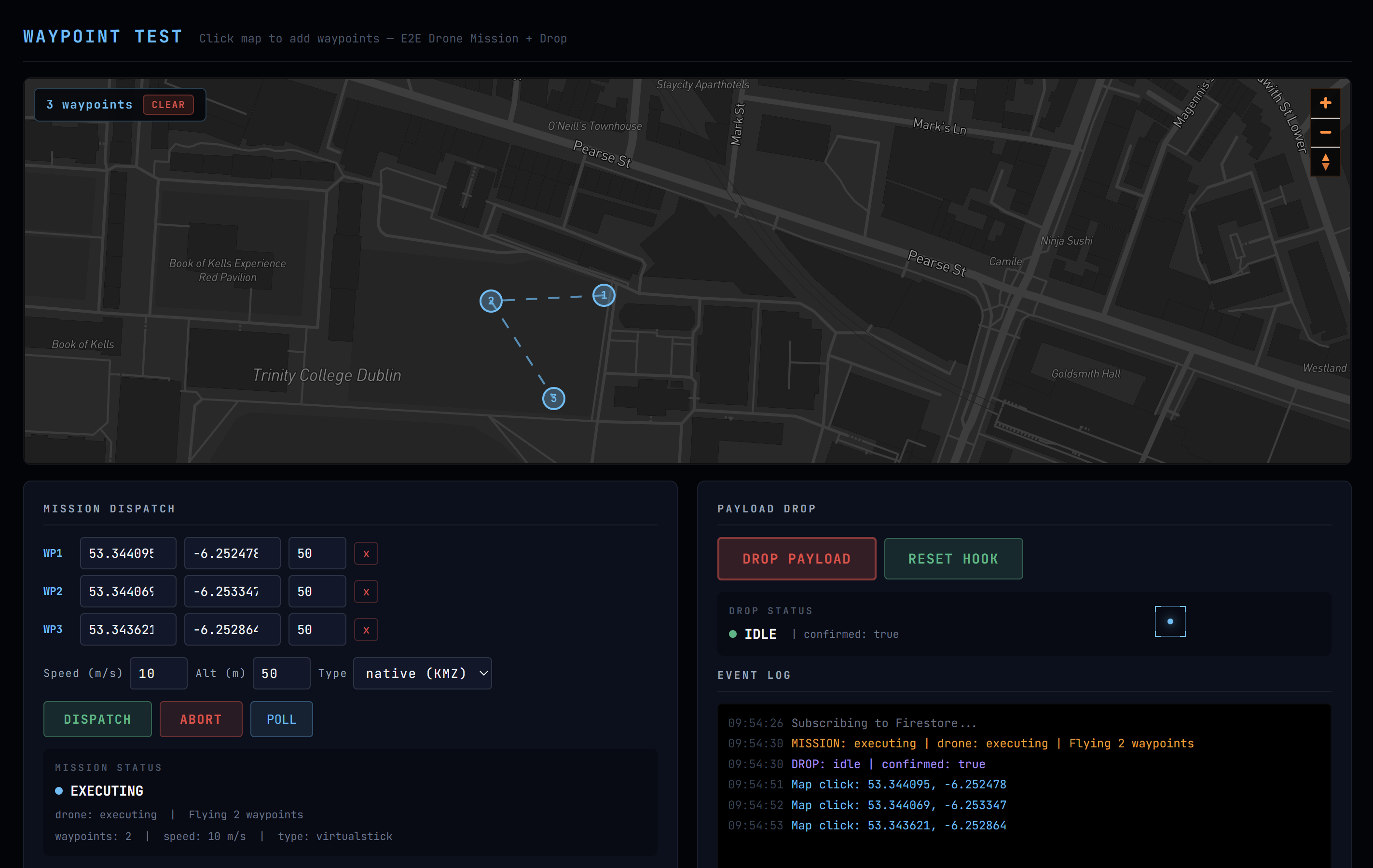Remove WP1 with its red x
The height and width of the screenshot is (868, 1373).
click(366, 554)
